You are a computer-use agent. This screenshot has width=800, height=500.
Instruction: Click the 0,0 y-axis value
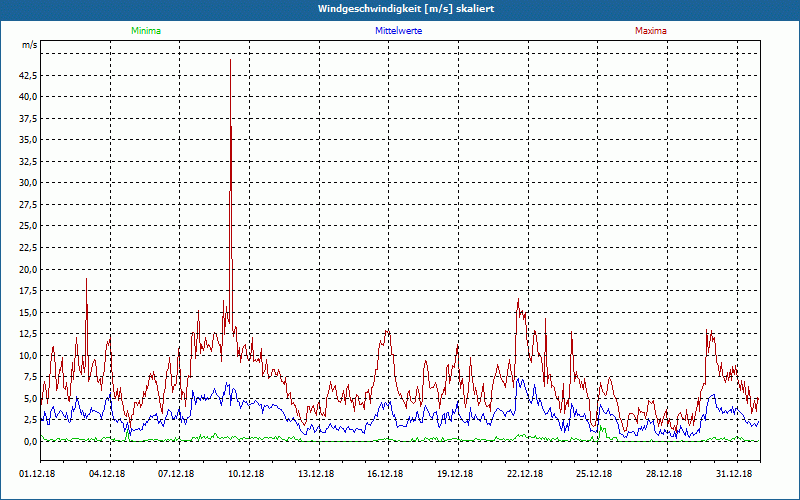(x=30, y=442)
